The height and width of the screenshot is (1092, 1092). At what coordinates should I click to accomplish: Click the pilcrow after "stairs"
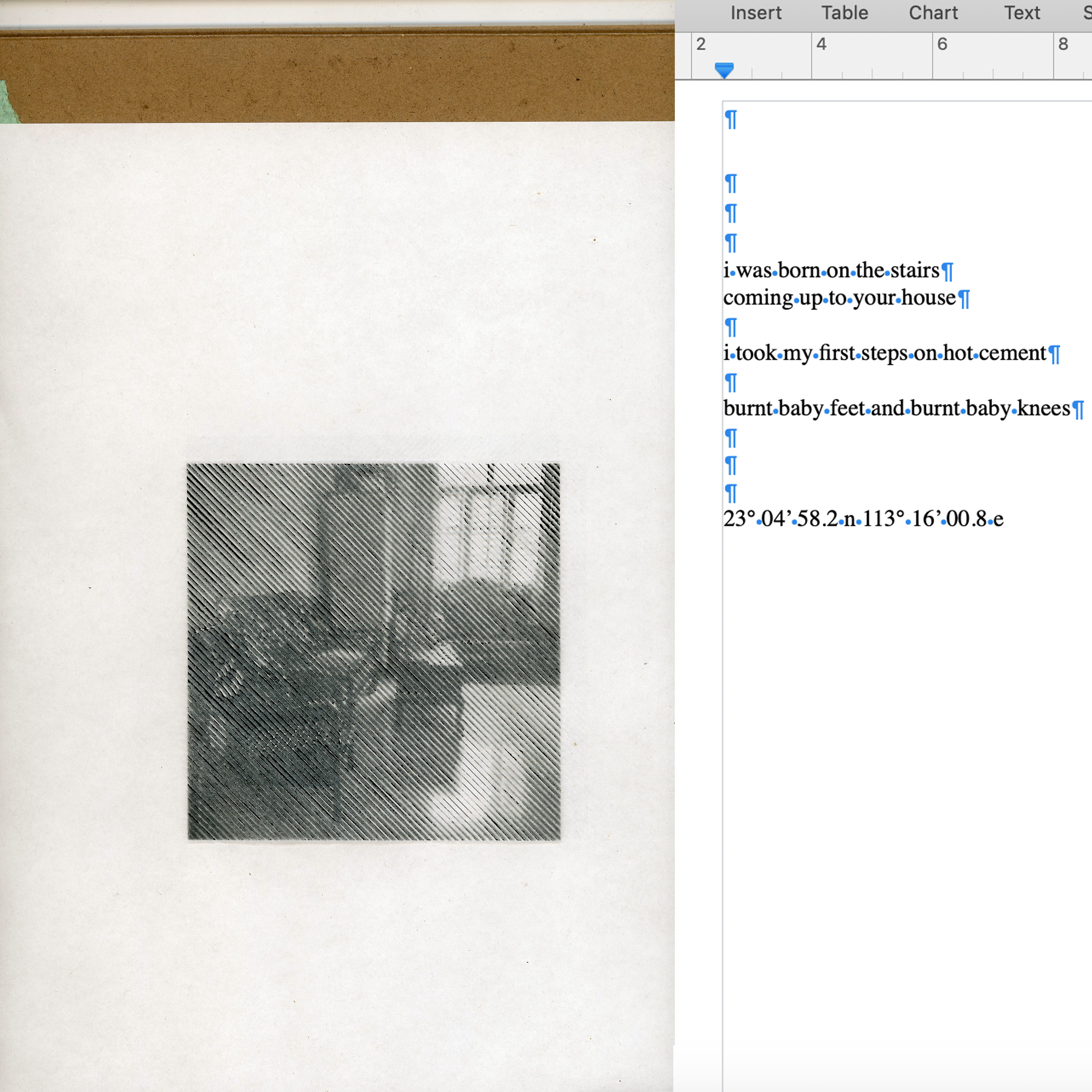(948, 272)
